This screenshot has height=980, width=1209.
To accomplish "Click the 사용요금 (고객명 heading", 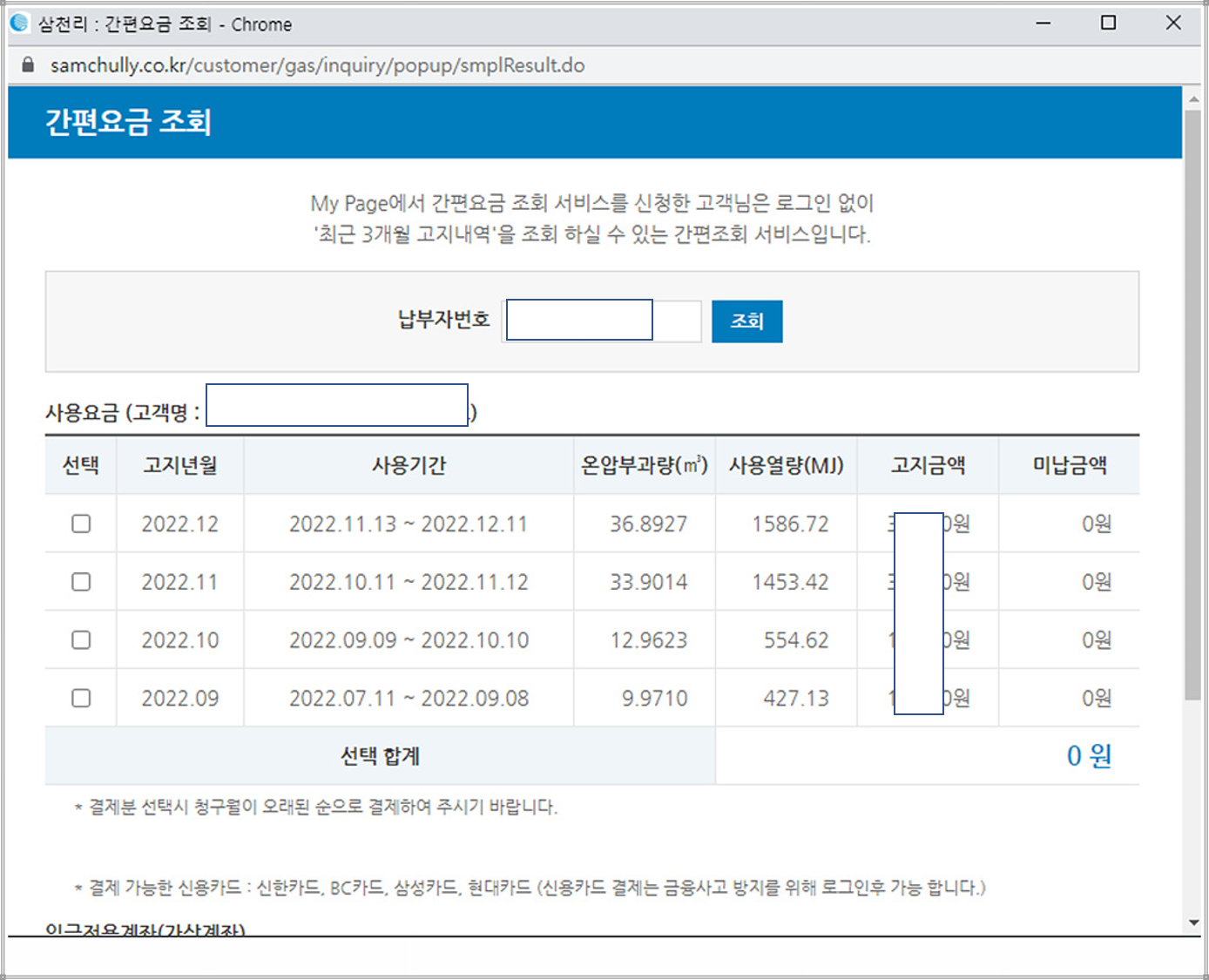I will coord(123,412).
